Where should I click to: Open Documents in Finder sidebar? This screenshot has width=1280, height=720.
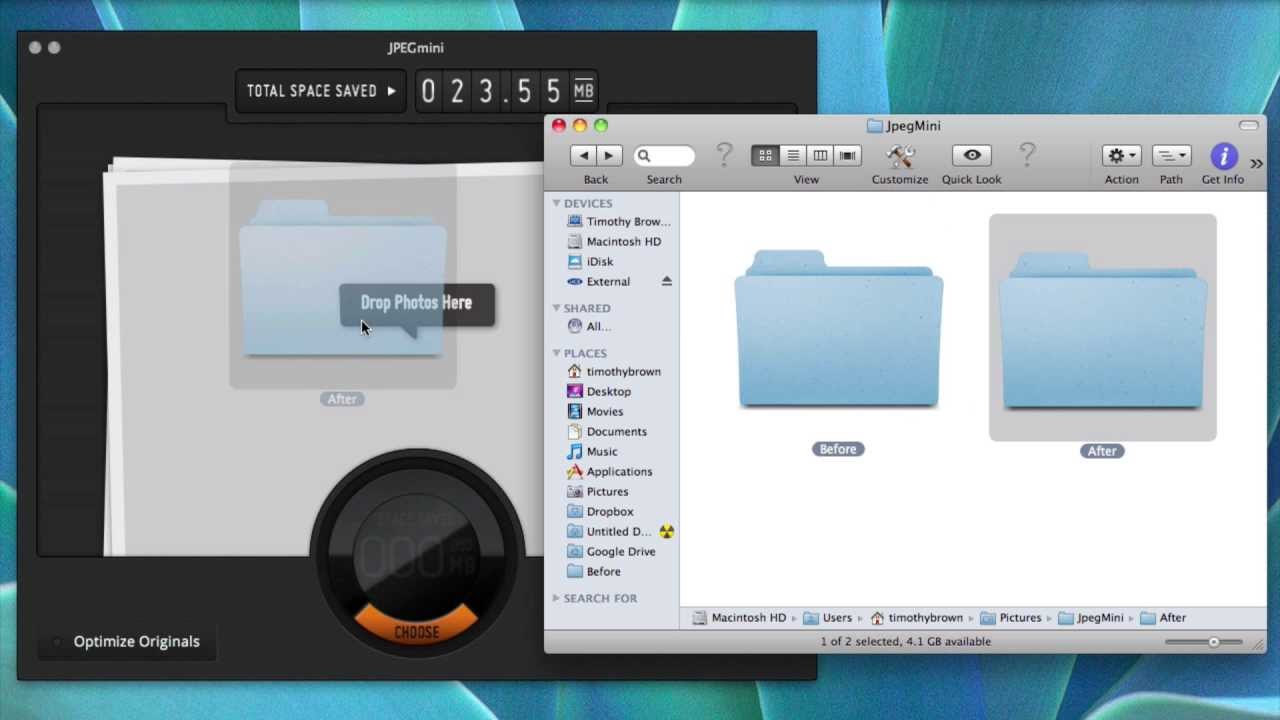pyautogui.click(x=607, y=432)
